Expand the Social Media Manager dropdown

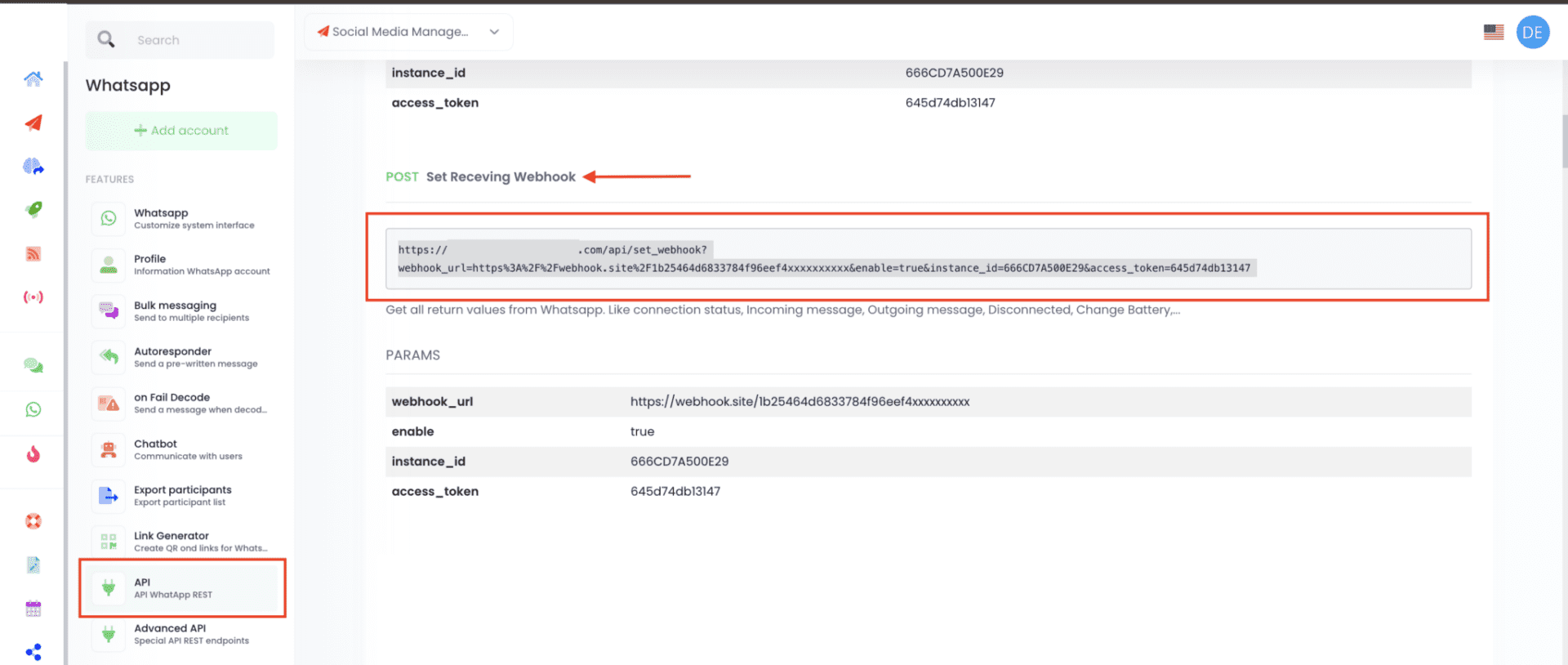click(x=408, y=32)
